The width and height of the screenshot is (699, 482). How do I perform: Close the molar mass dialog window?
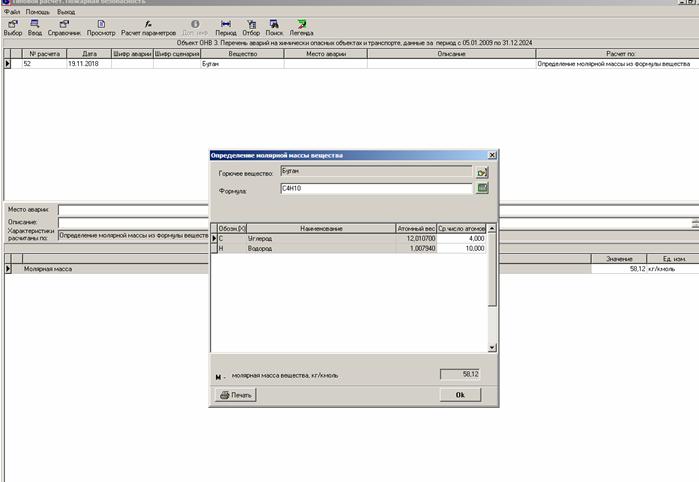coord(491,156)
